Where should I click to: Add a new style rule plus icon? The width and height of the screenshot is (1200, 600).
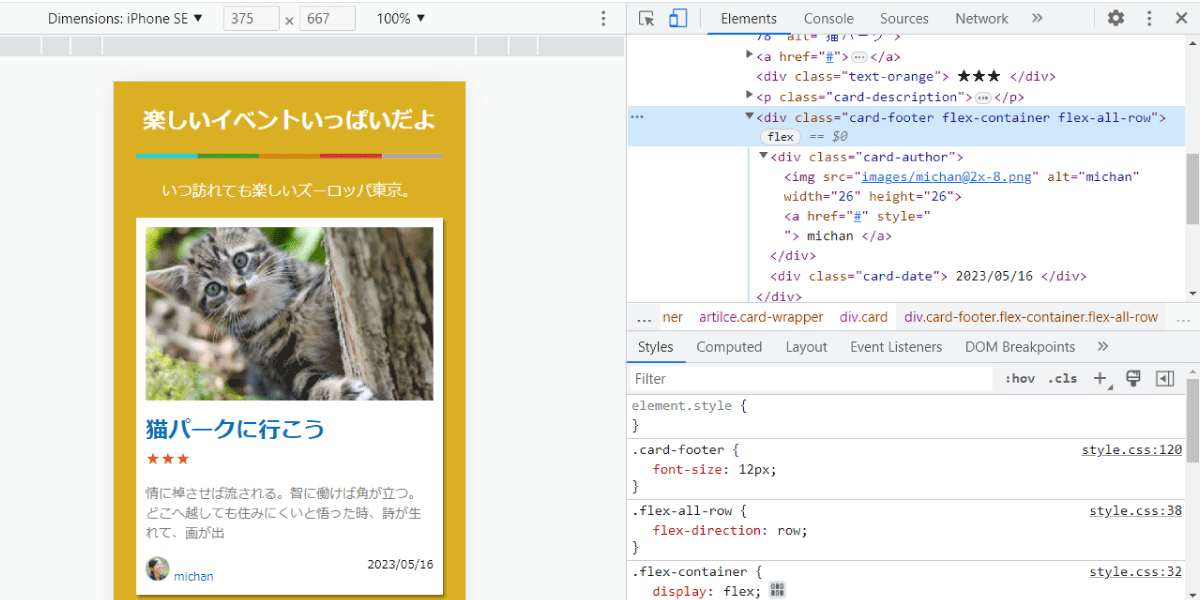pyautogui.click(x=1101, y=379)
